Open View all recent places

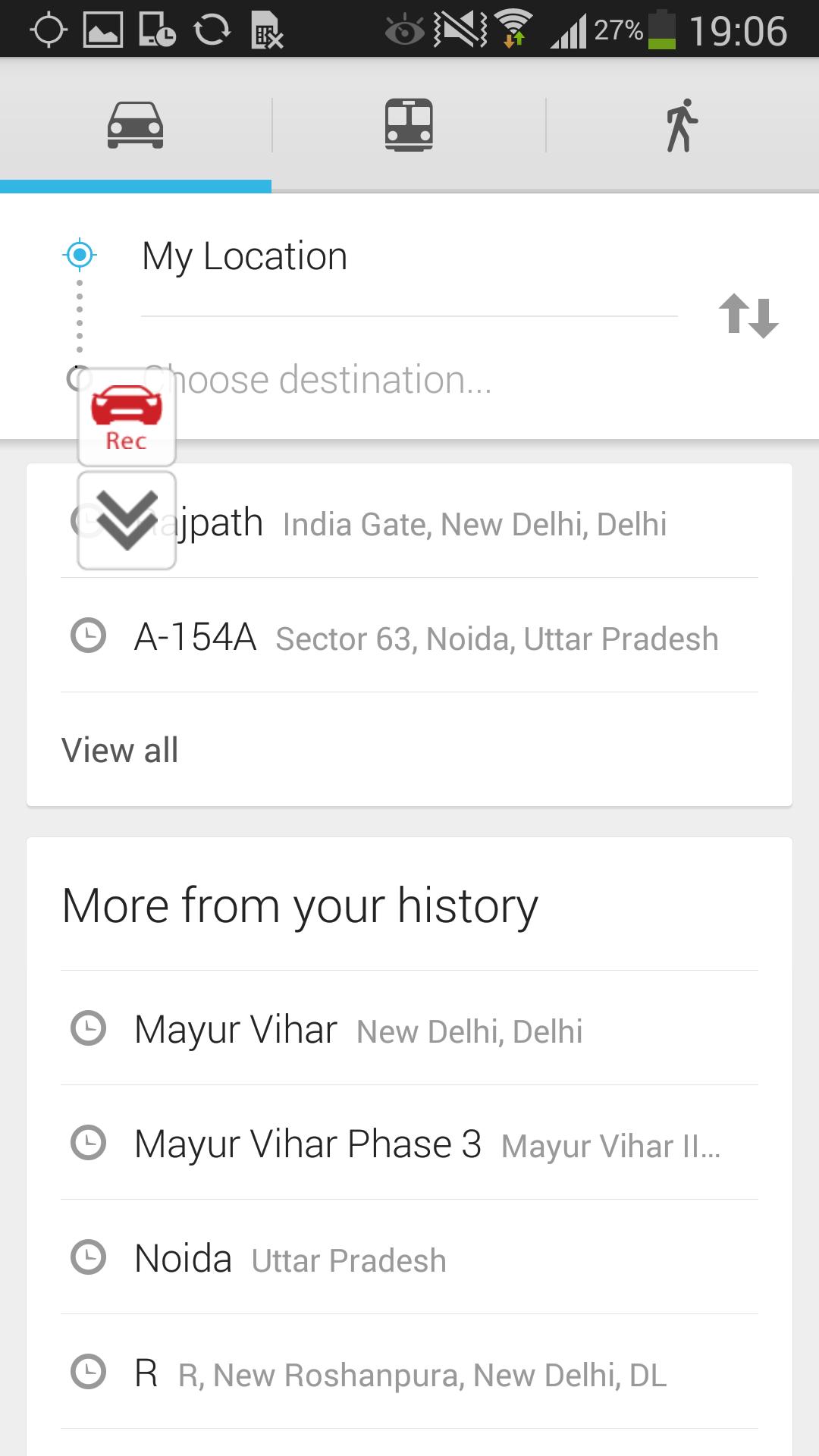pyautogui.click(x=120, y=750)
